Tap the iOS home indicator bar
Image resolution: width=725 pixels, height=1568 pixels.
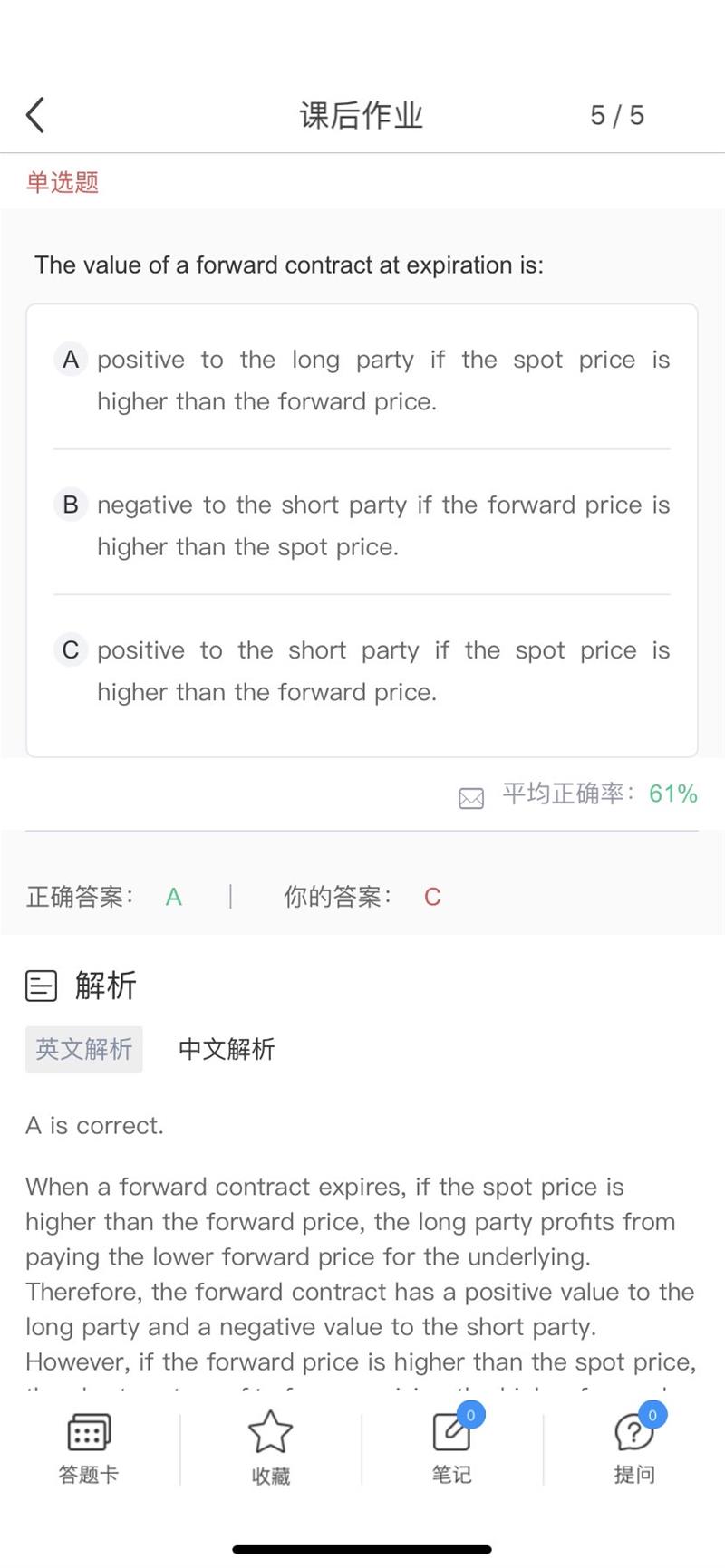tap(362, 1550)
